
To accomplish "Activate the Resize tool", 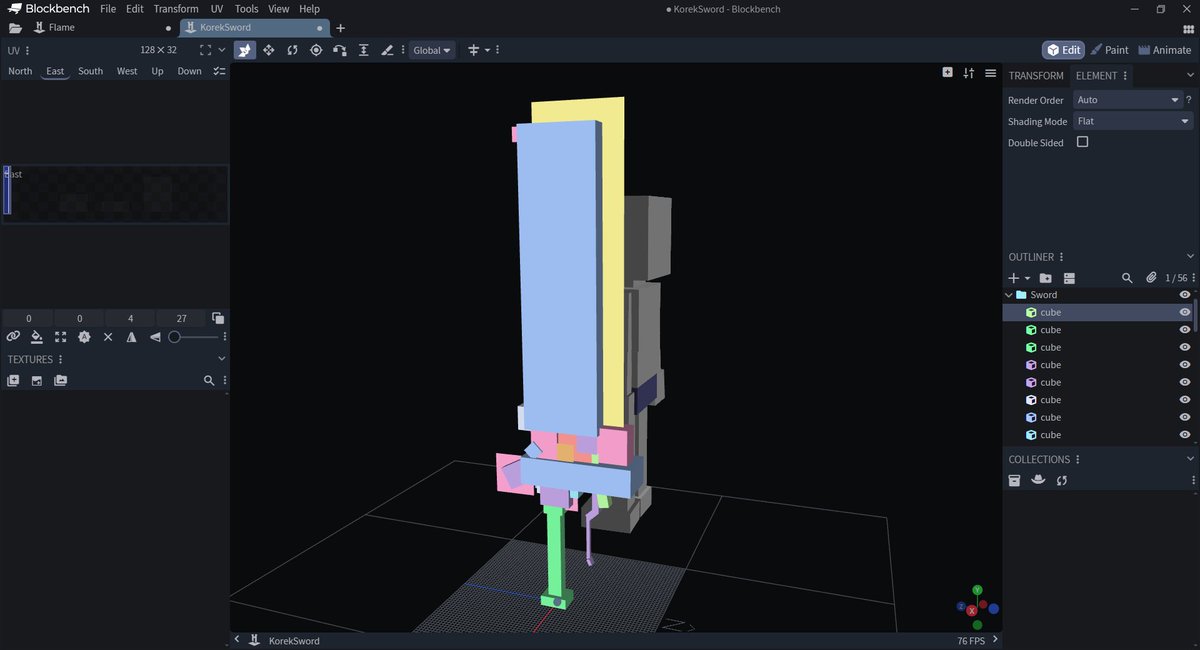I will pyautogui.click(x=269, y=50).
